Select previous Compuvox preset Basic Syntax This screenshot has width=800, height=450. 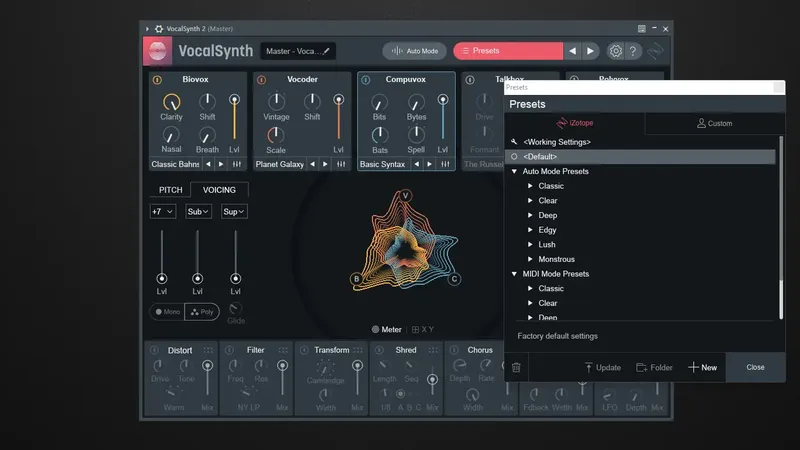coord(417,164)
